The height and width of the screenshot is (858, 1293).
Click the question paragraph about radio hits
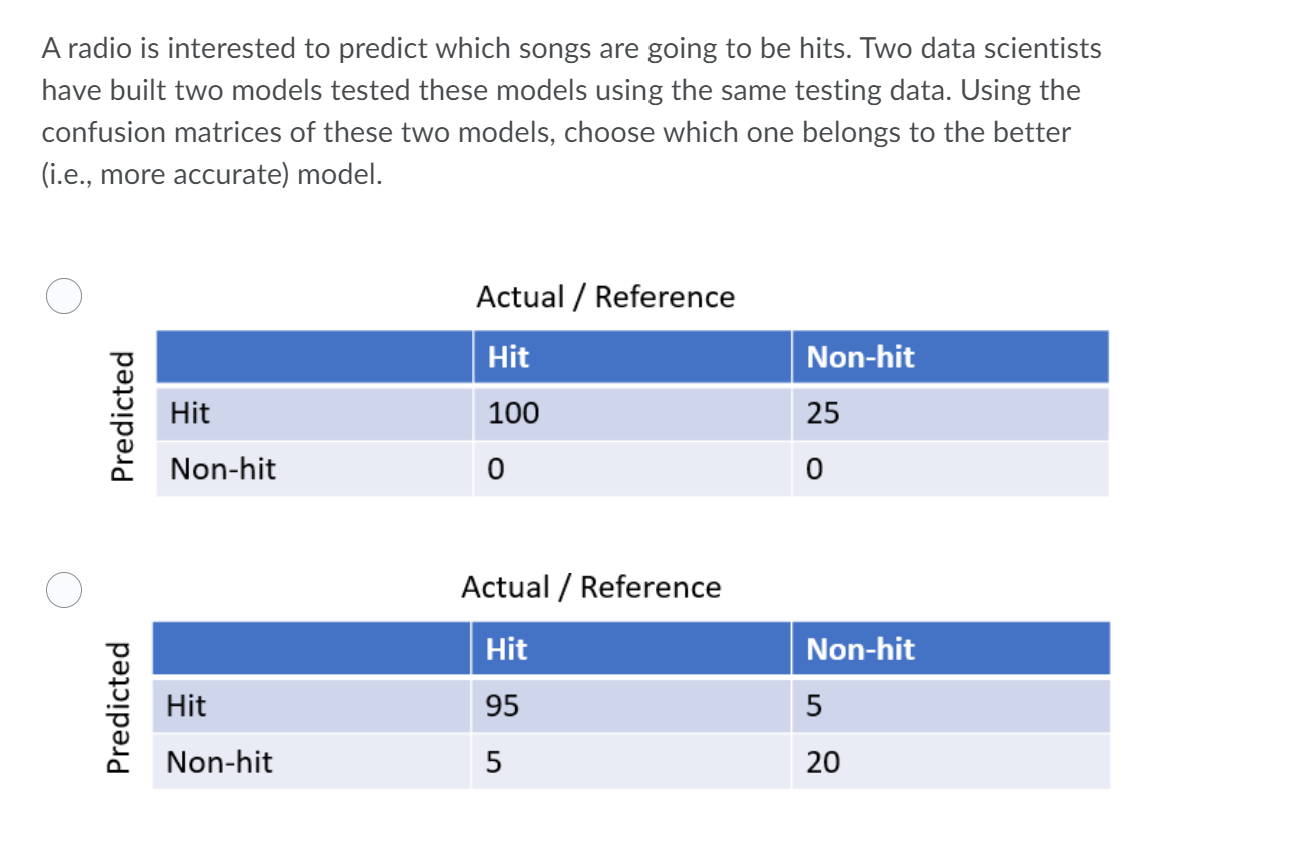(571, 111)
